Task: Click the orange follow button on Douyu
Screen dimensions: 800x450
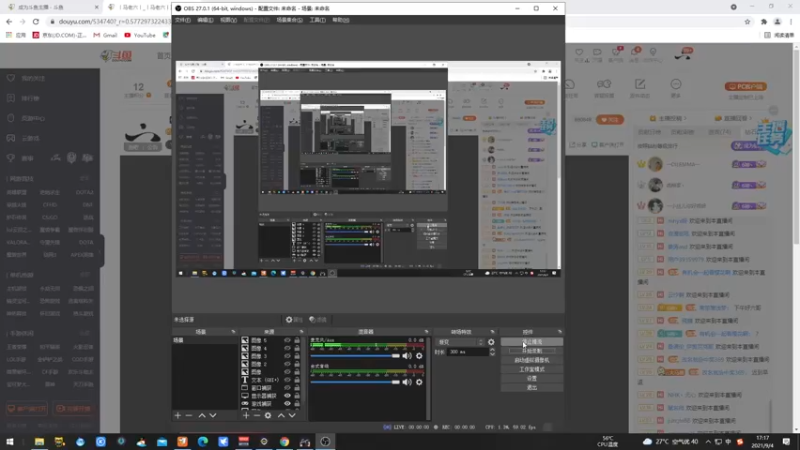Action: click(x=610, y=120)
